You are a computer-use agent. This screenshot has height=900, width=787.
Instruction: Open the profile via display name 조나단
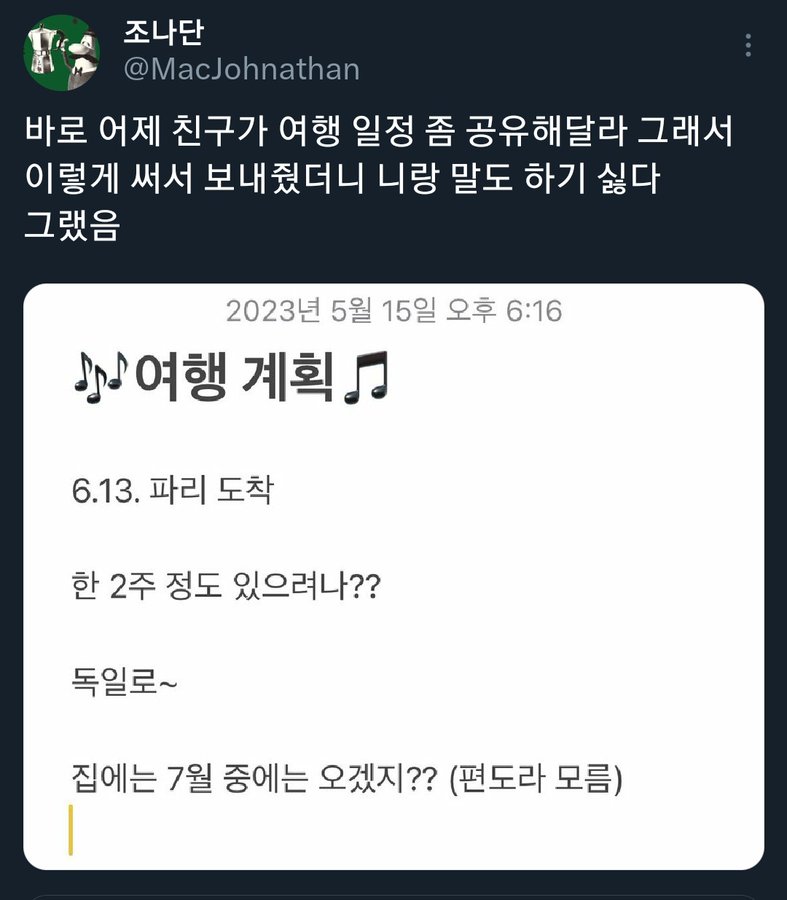click(x=165, y=32)
